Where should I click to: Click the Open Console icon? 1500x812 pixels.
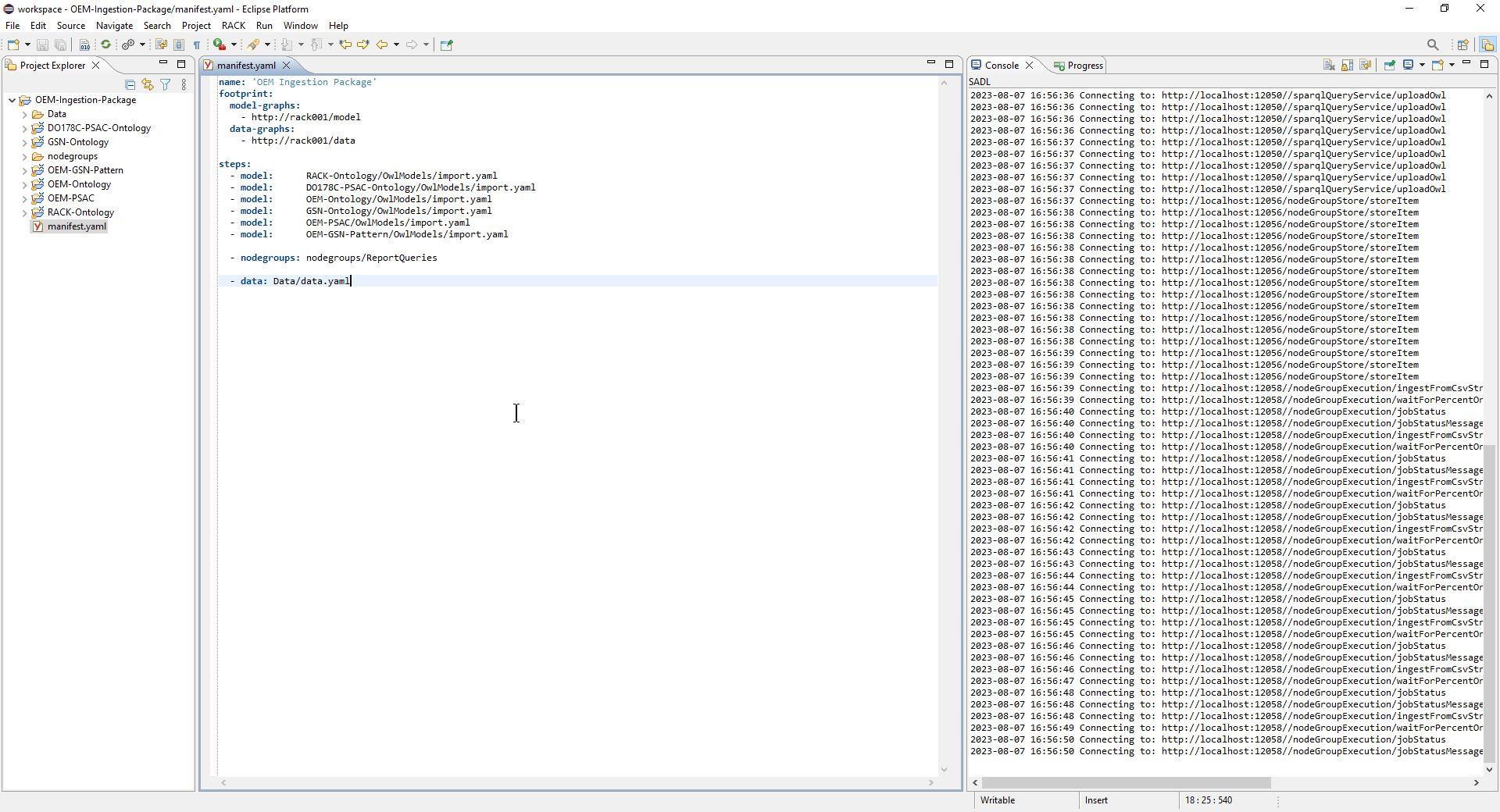click(1437, 65)
